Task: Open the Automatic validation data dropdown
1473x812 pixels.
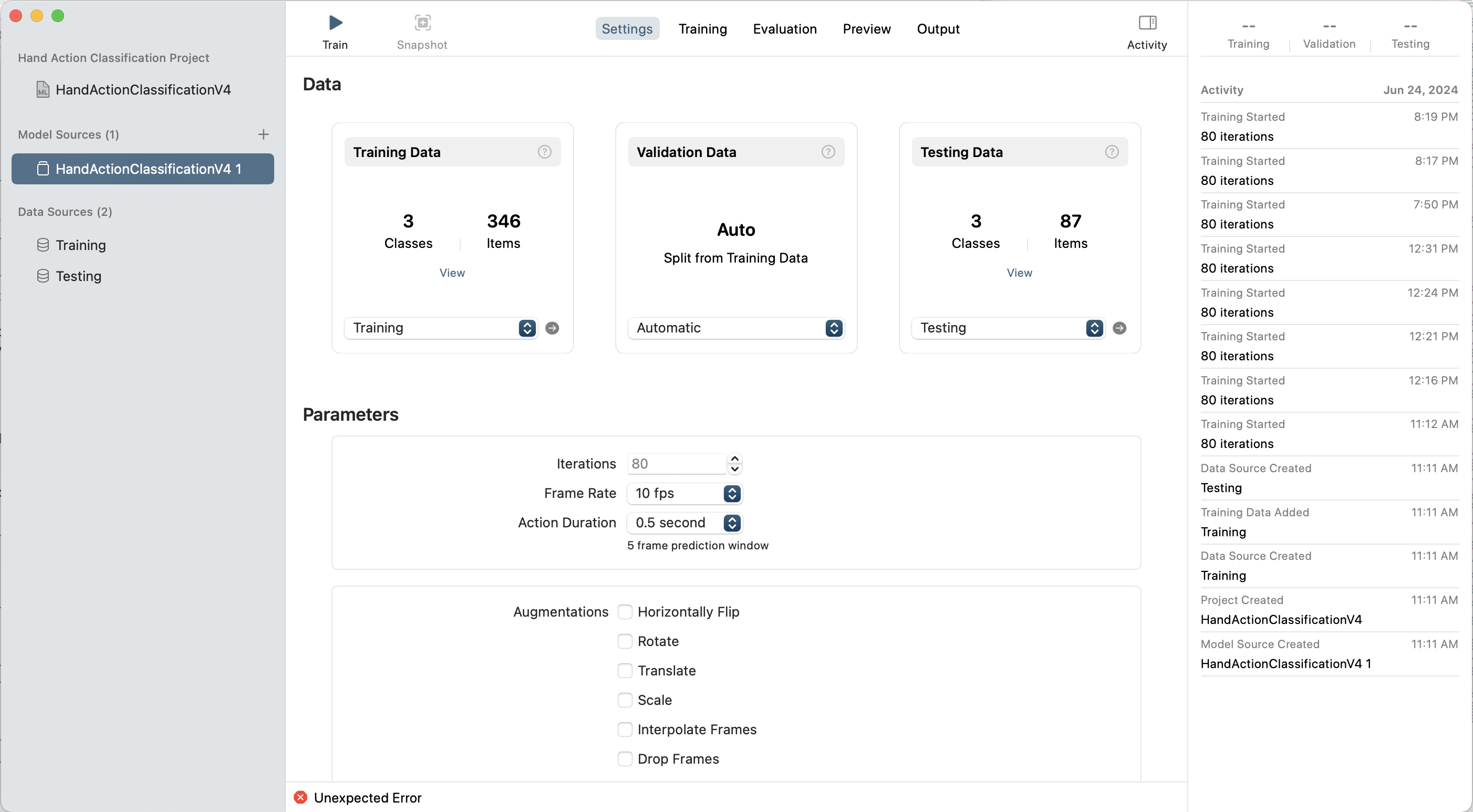Action: click(735, 328)
